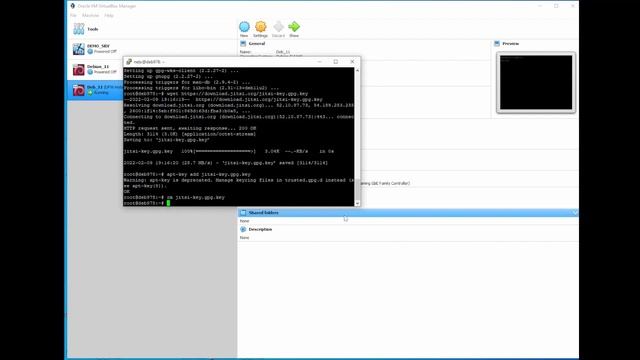Click the Description header icon
640x360 pixels.
coord(243,229)
